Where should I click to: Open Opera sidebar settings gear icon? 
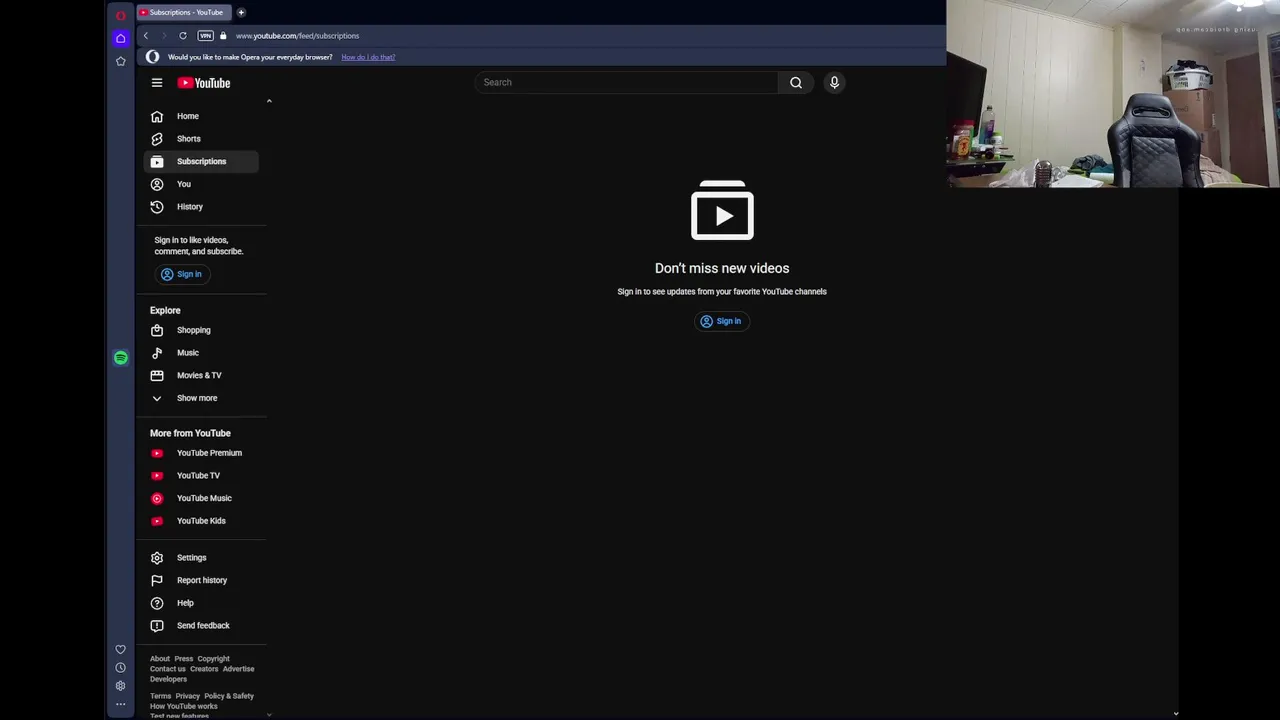tap(121, 685)
